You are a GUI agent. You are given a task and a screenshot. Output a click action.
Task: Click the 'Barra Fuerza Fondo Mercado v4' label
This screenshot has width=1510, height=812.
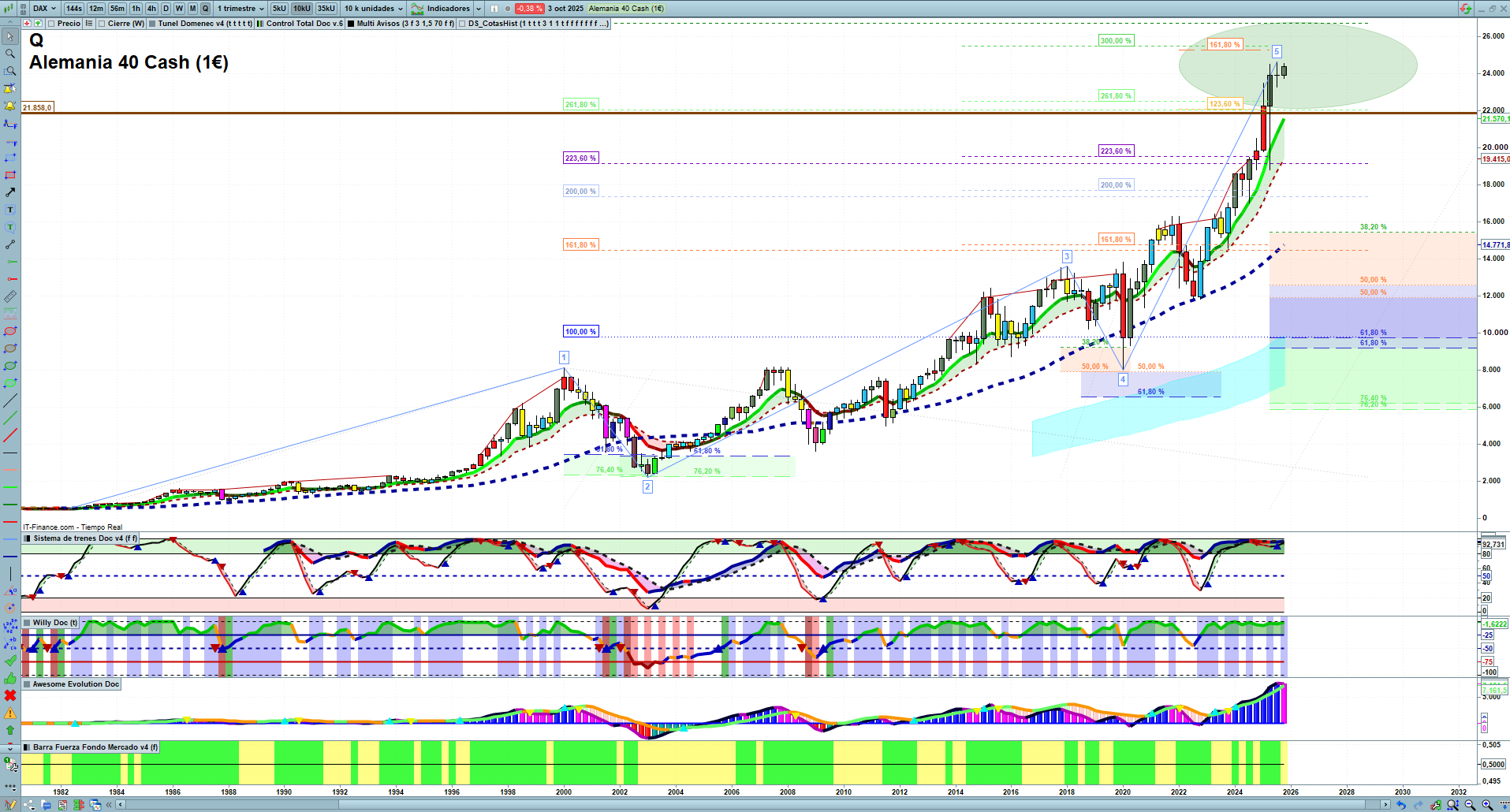pos(91,747)
